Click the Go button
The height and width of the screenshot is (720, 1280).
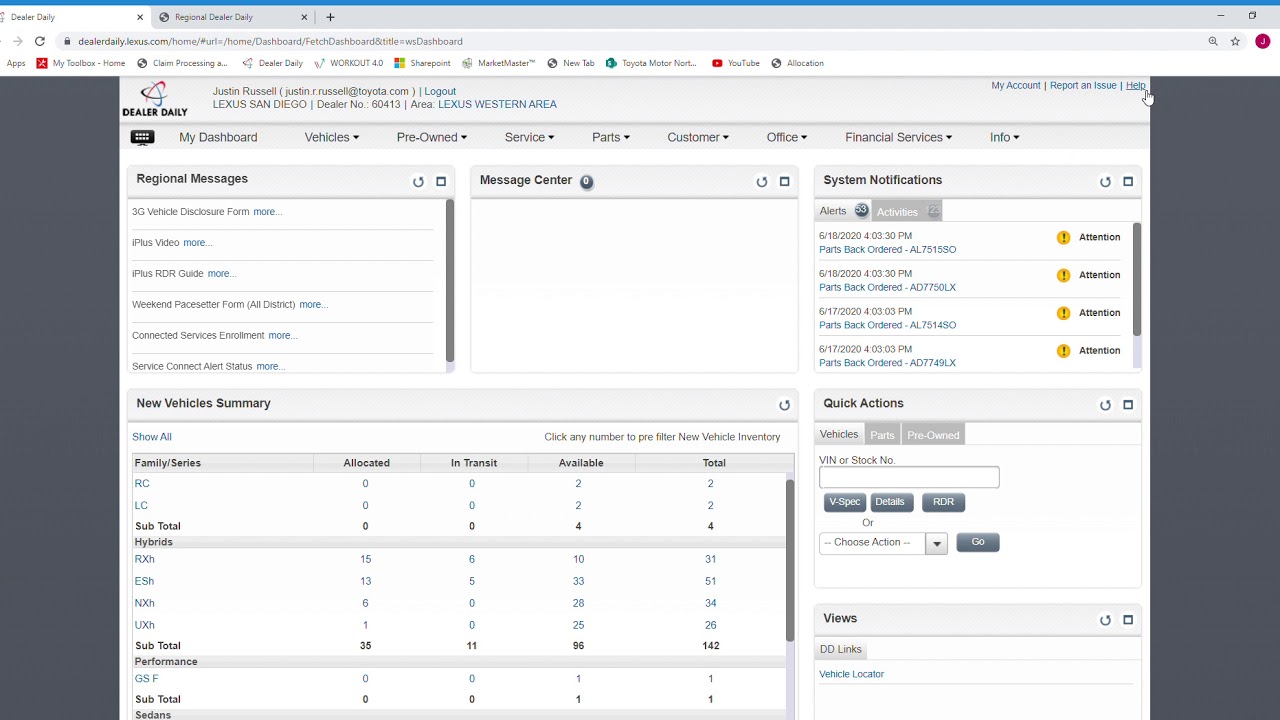(978, 542)
